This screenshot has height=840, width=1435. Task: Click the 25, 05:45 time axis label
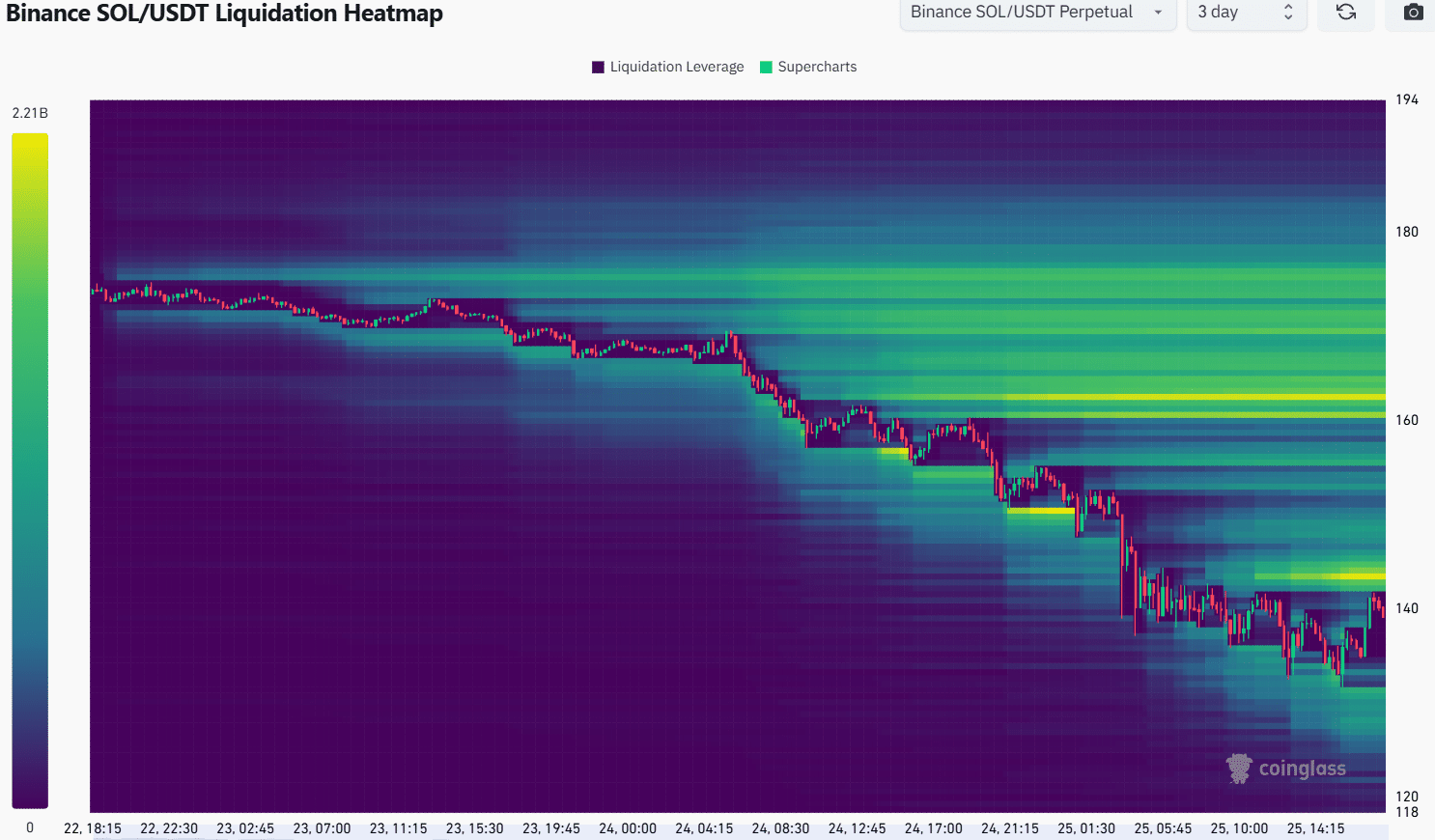1163,828
